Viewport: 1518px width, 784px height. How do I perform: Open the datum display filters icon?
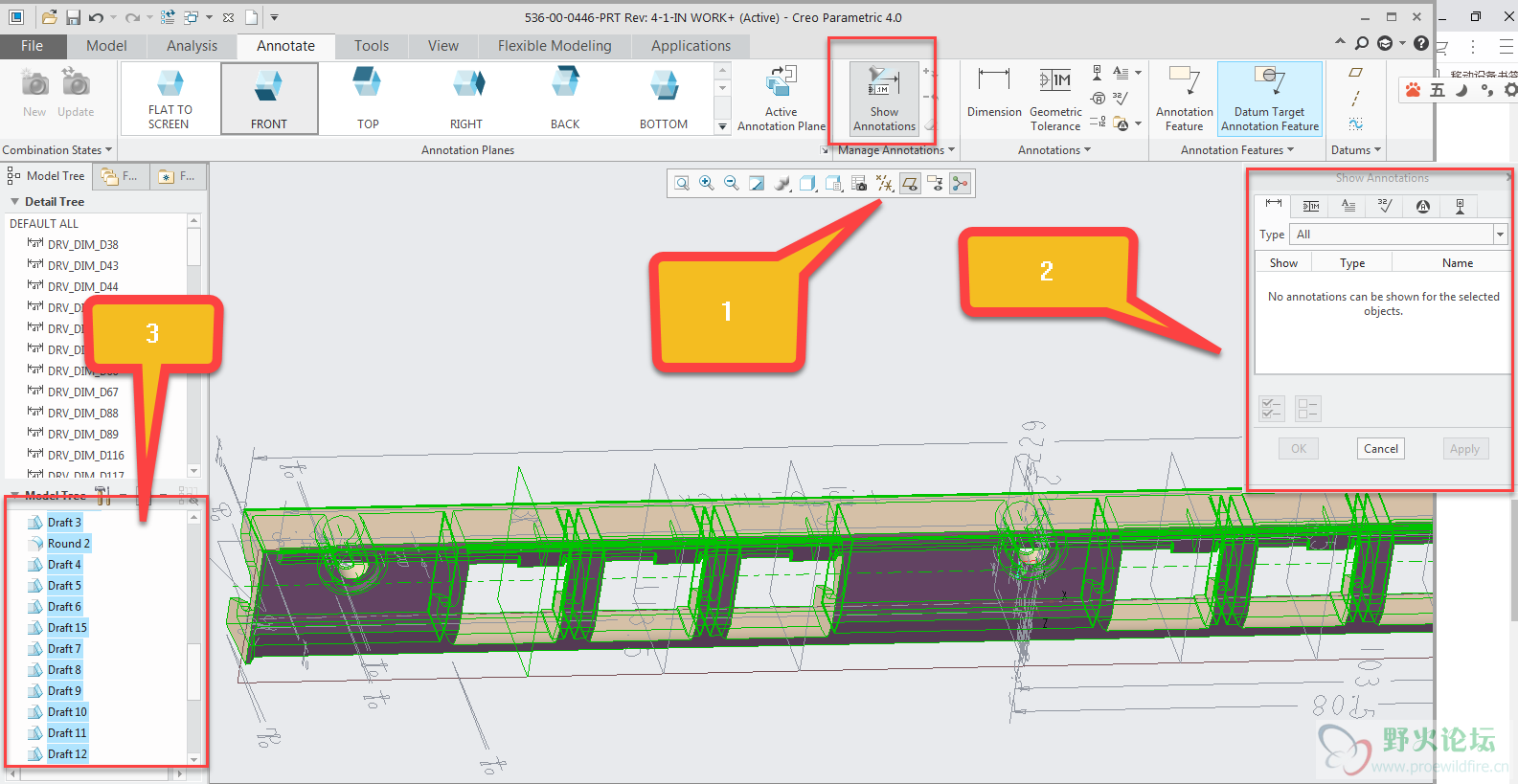884,183
